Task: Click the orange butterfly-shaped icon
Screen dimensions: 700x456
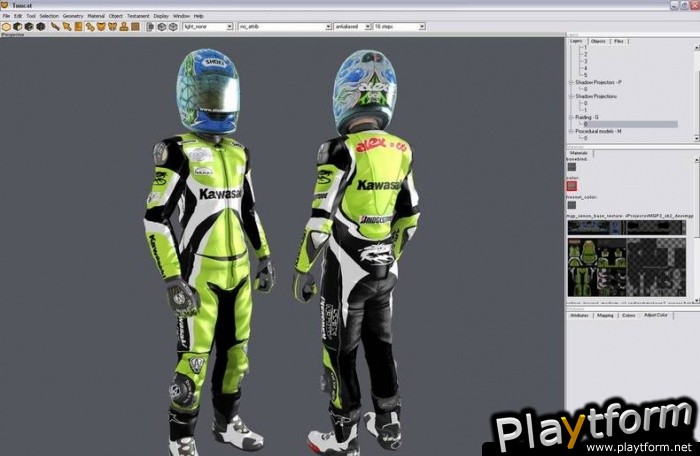Action: click(112, 27)
